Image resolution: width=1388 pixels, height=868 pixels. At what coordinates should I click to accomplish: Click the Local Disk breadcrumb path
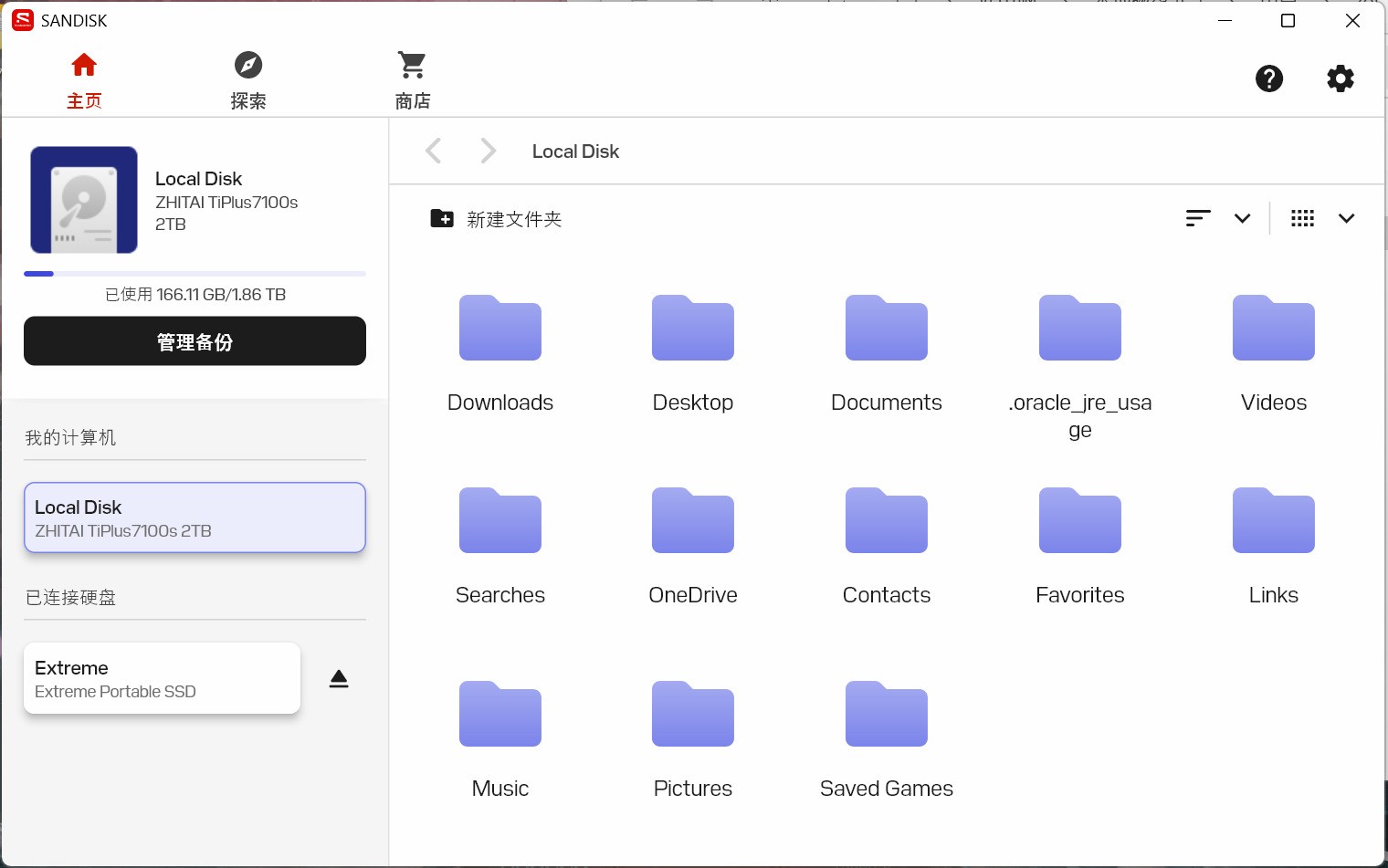[x=575, y=152]
